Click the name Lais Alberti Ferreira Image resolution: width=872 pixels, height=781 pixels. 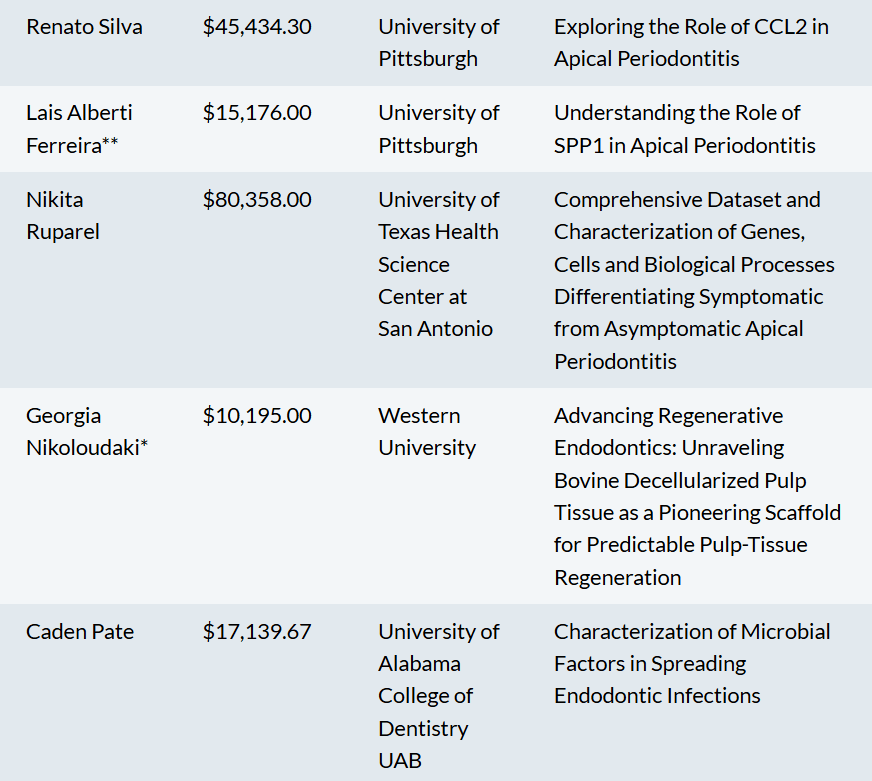coord(79,129)
